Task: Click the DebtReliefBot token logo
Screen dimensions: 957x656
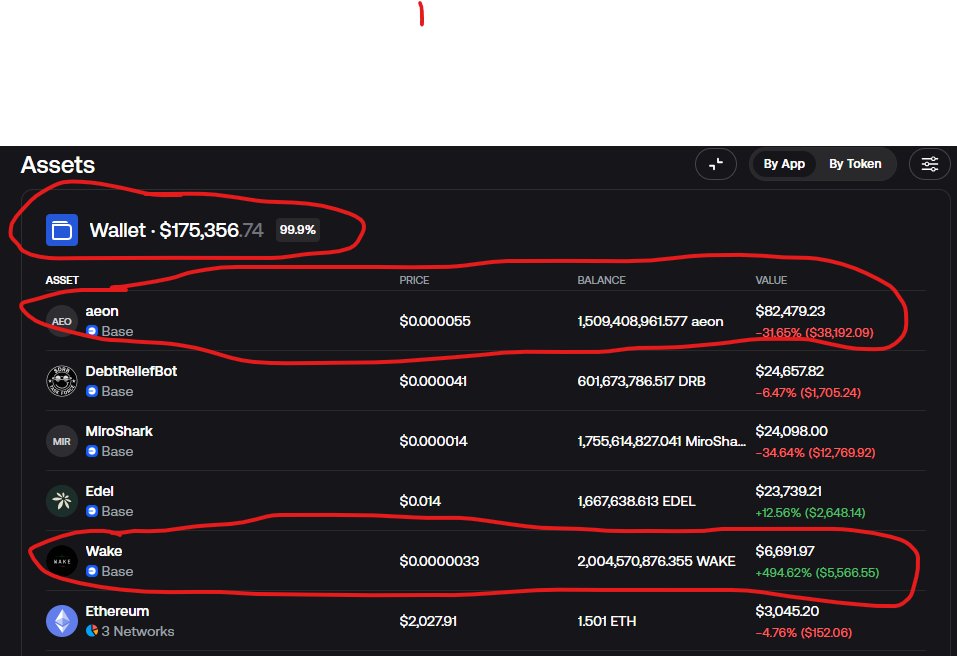Action: pos(62,381)
